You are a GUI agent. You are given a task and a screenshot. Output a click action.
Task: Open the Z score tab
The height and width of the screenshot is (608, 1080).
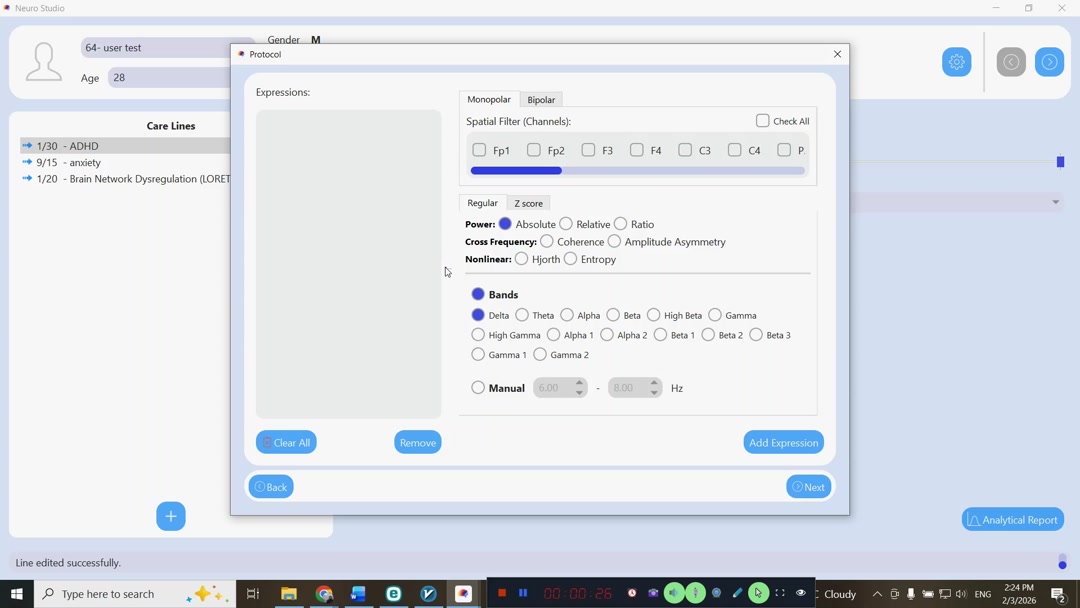pos(528,203)
